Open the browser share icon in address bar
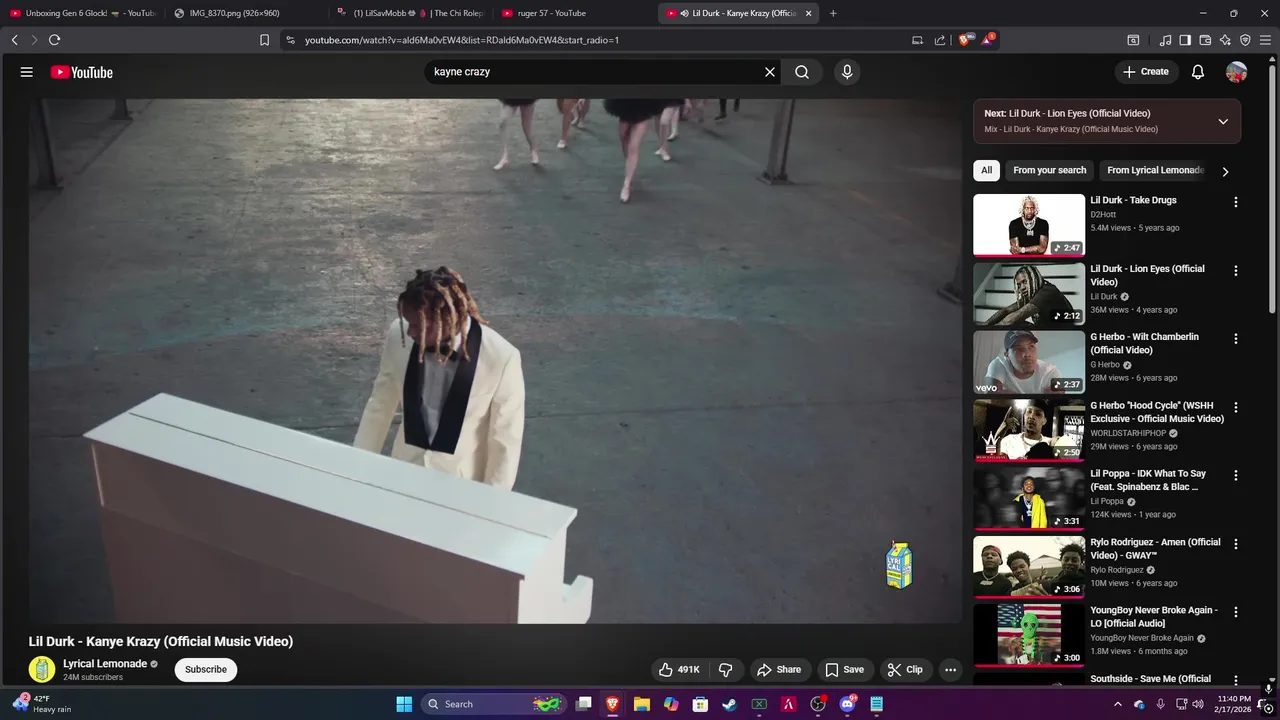Image resolution: width=1280 pixels, height=720 pixels. click(x=940, y=40)
